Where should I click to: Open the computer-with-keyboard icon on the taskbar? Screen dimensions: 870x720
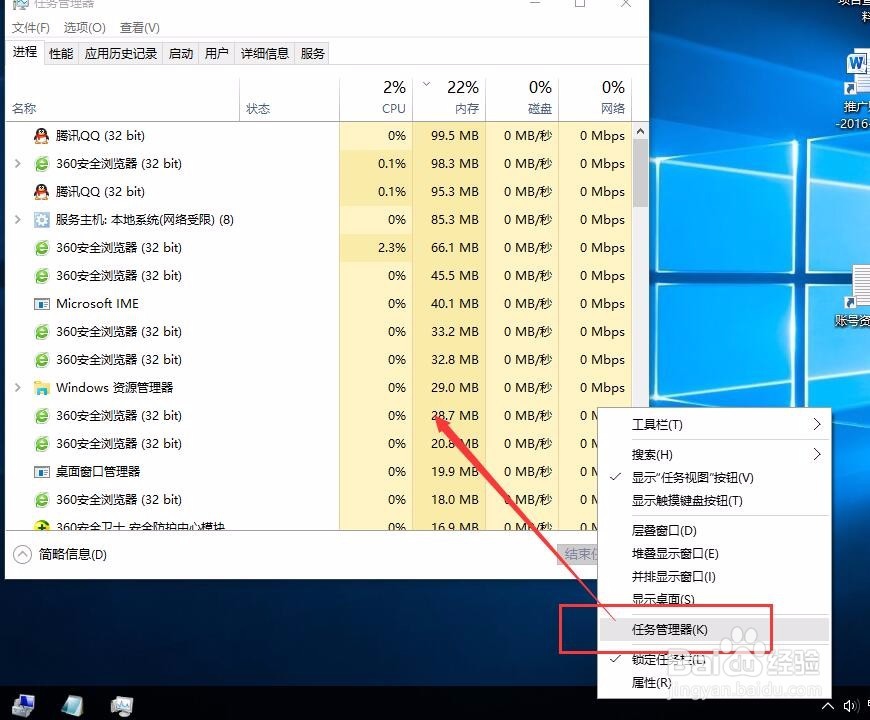coord(23,706)
